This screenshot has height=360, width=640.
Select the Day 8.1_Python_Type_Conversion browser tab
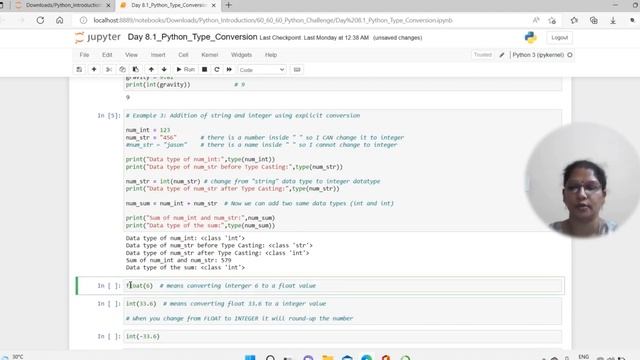[x=167, y=5]
